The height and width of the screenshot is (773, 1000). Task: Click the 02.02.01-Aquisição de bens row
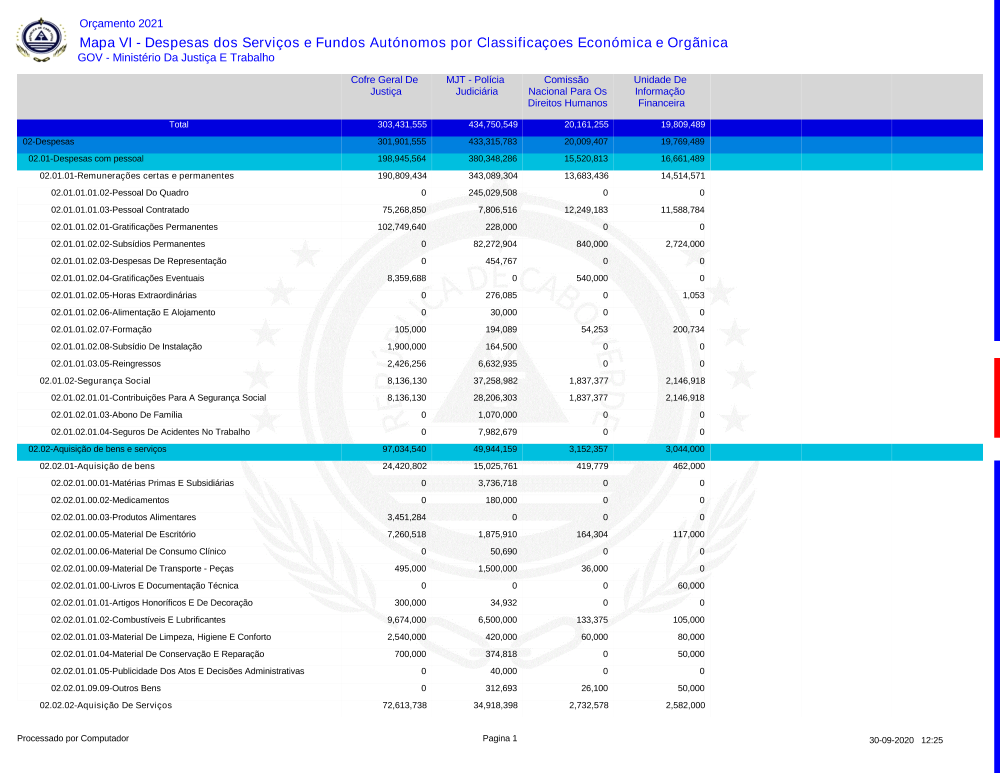pos(97,466)
